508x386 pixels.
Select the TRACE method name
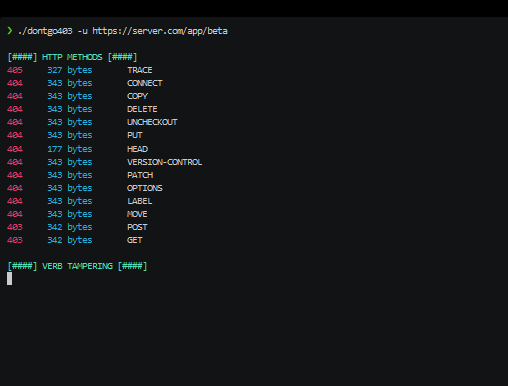tap(140, 70)
